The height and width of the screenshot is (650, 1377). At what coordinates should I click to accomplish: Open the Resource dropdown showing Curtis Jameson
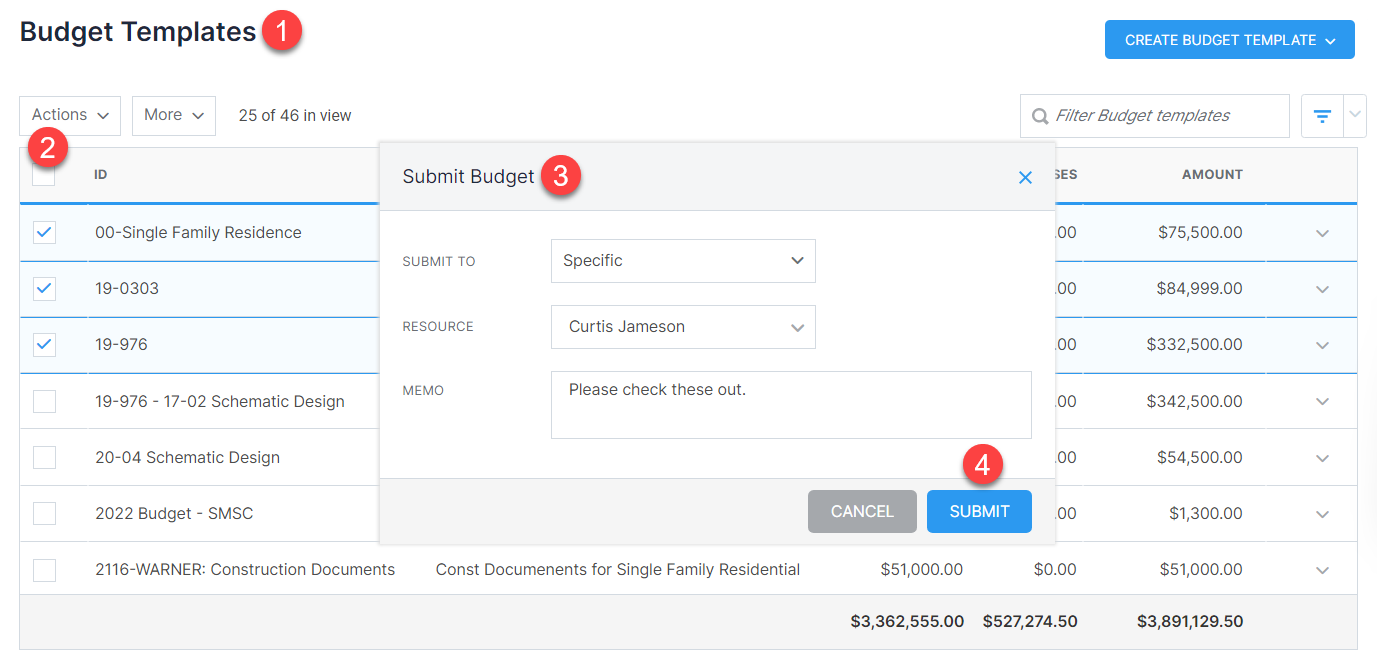(683, 327)
